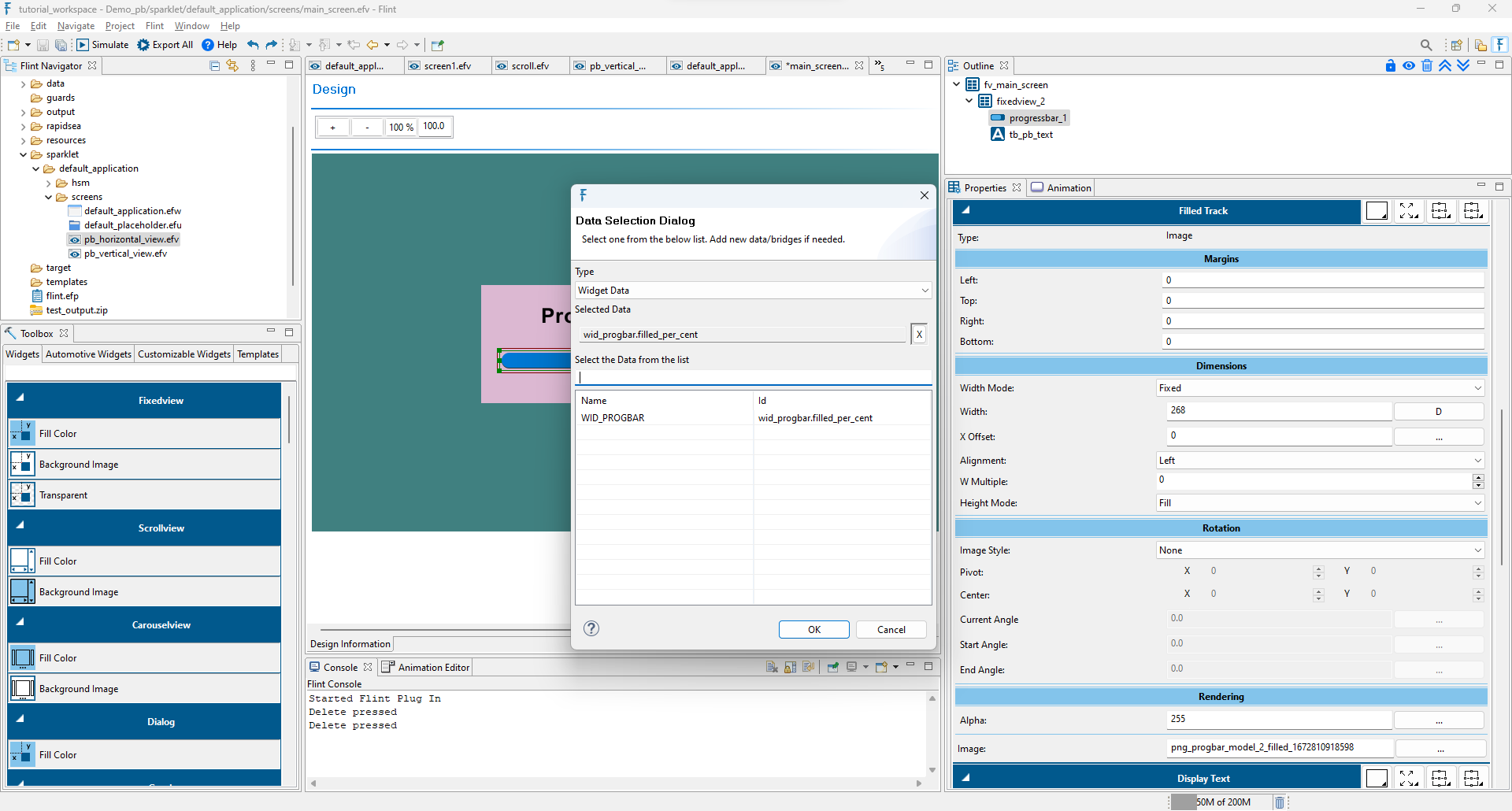Select the Customizable Widgets toolbox tab

[x=184, y=354]
